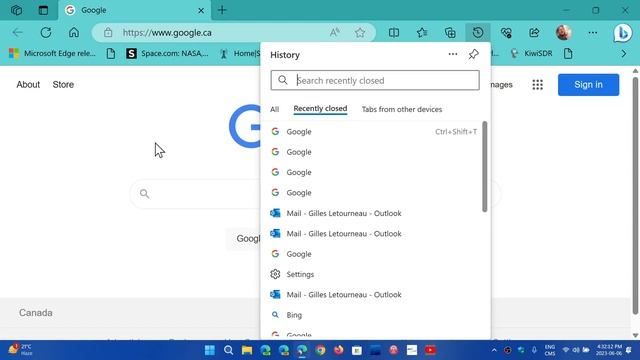Screen dimensions: 640x360
Task: Open Edge Settings and more menu
Action: (593, 33)
